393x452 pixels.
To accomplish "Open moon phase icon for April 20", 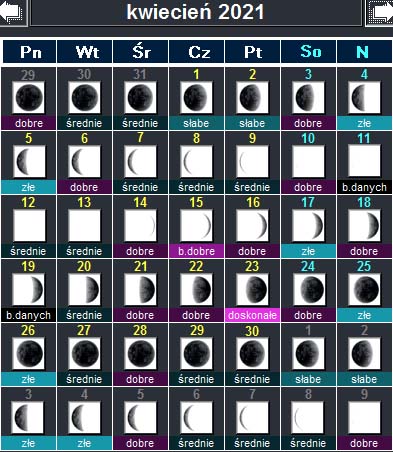I will tap(84, 290).
